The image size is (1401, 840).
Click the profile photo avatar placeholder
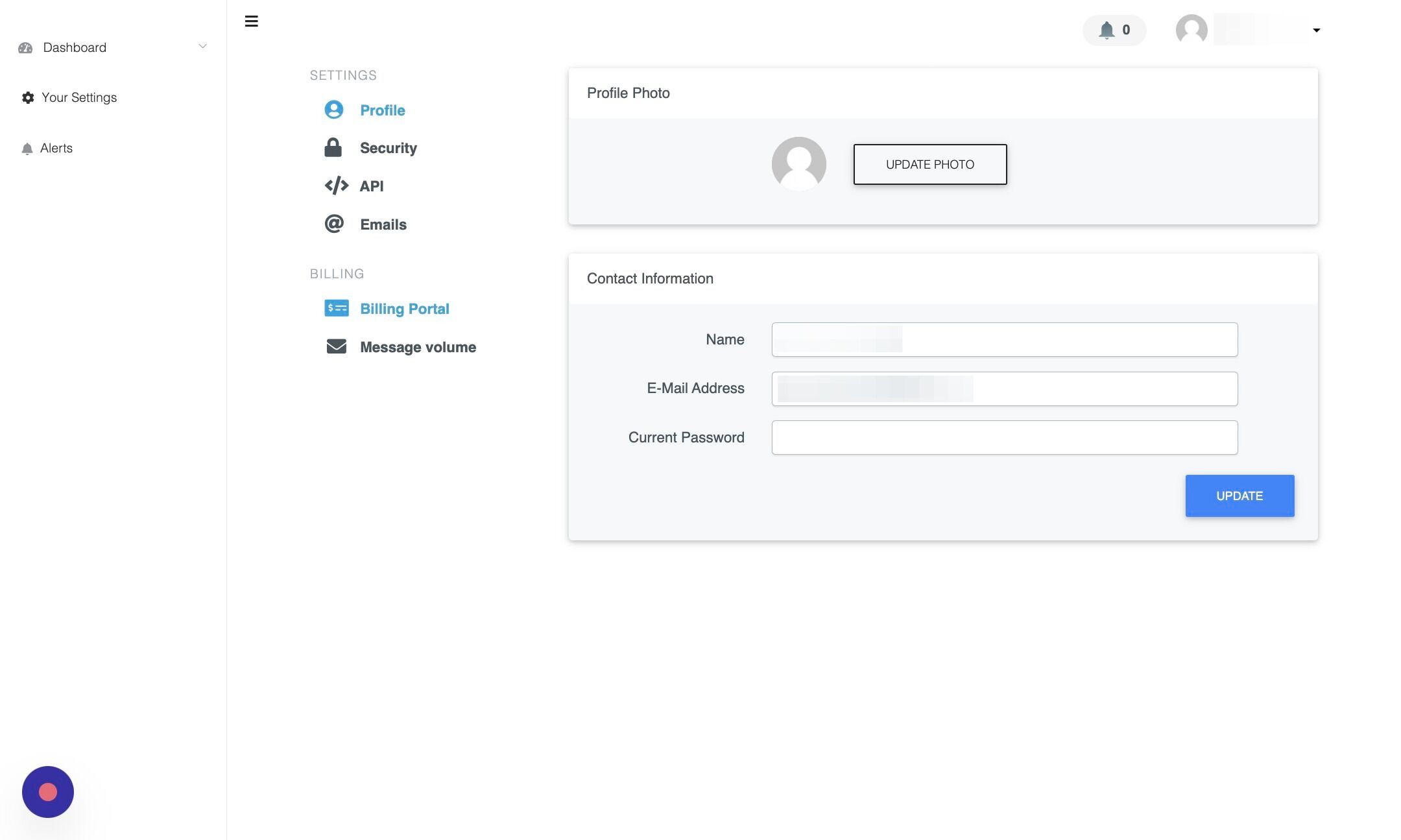[798, 163]
